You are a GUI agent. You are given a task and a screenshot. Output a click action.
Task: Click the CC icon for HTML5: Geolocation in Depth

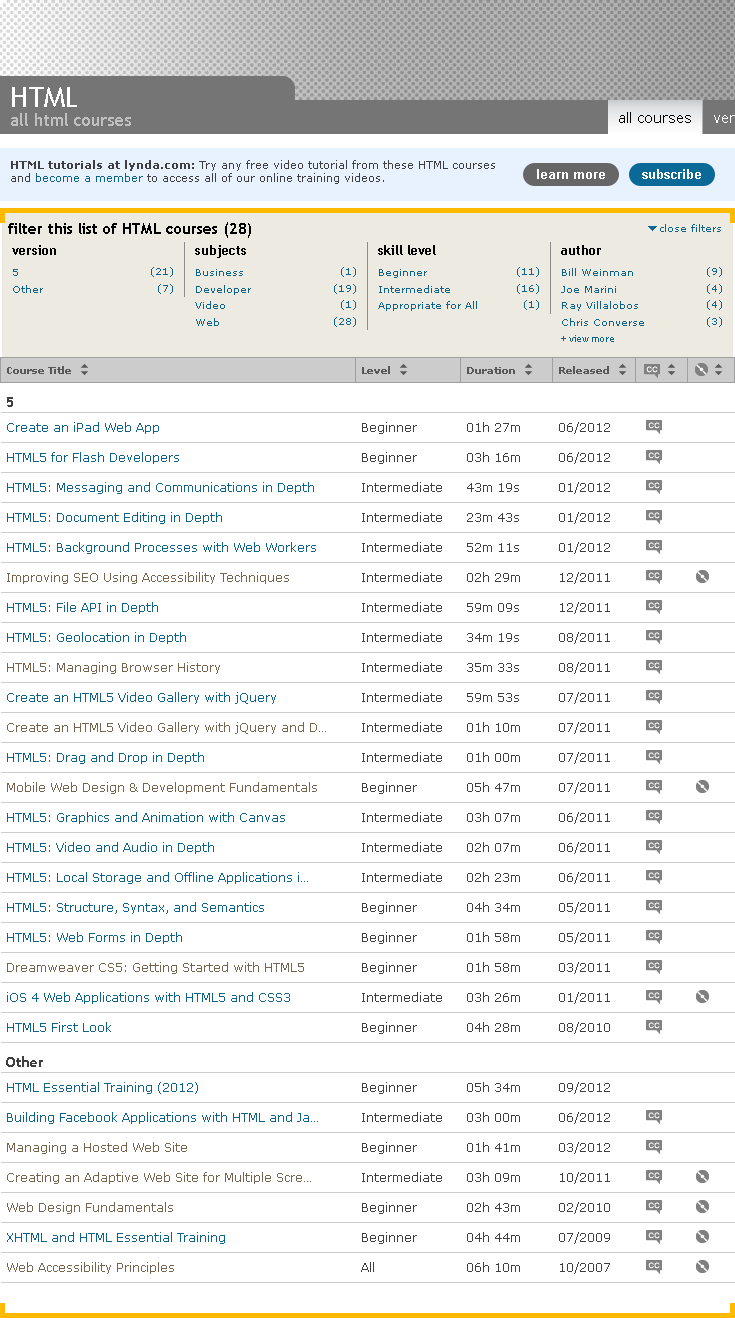654,637
